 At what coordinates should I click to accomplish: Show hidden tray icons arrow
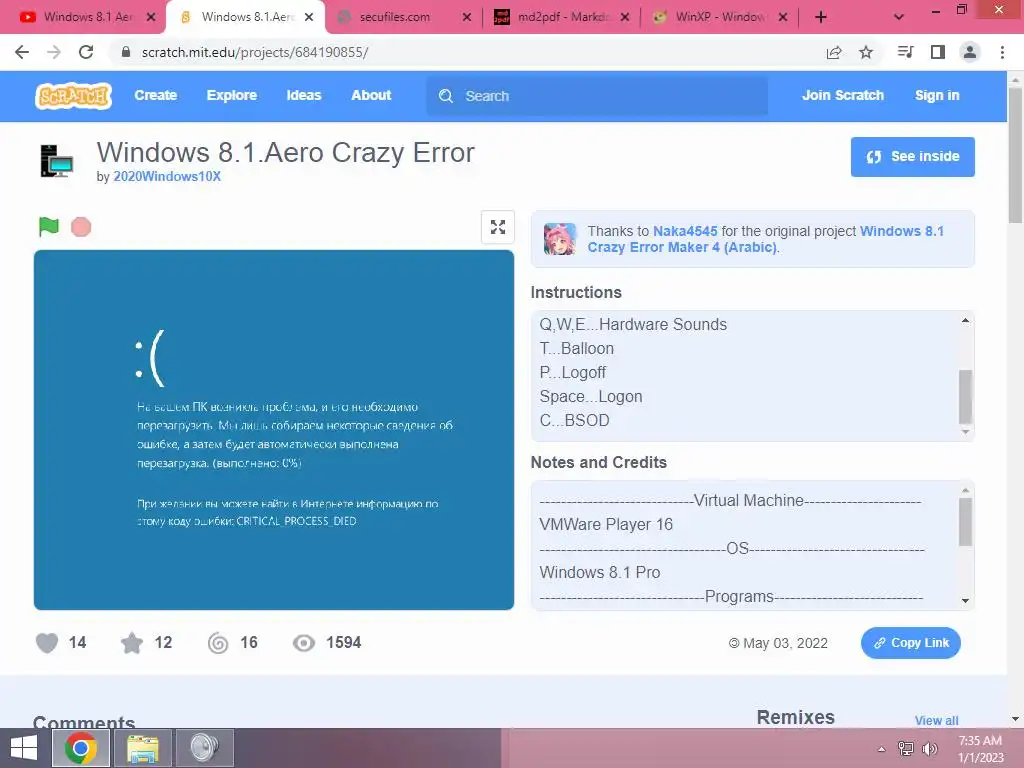click(882, 749)
